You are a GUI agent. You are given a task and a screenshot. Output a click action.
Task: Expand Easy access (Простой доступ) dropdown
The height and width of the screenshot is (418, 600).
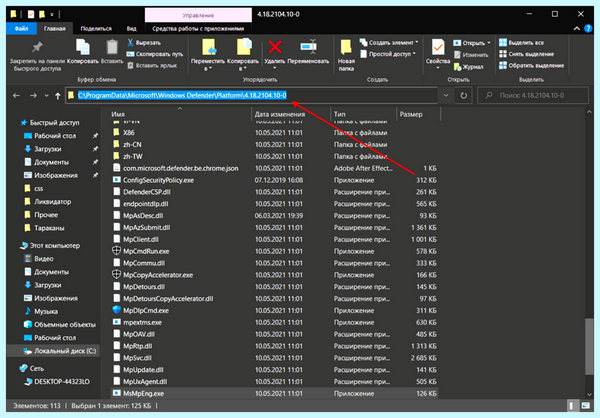(x=388, y=54)
